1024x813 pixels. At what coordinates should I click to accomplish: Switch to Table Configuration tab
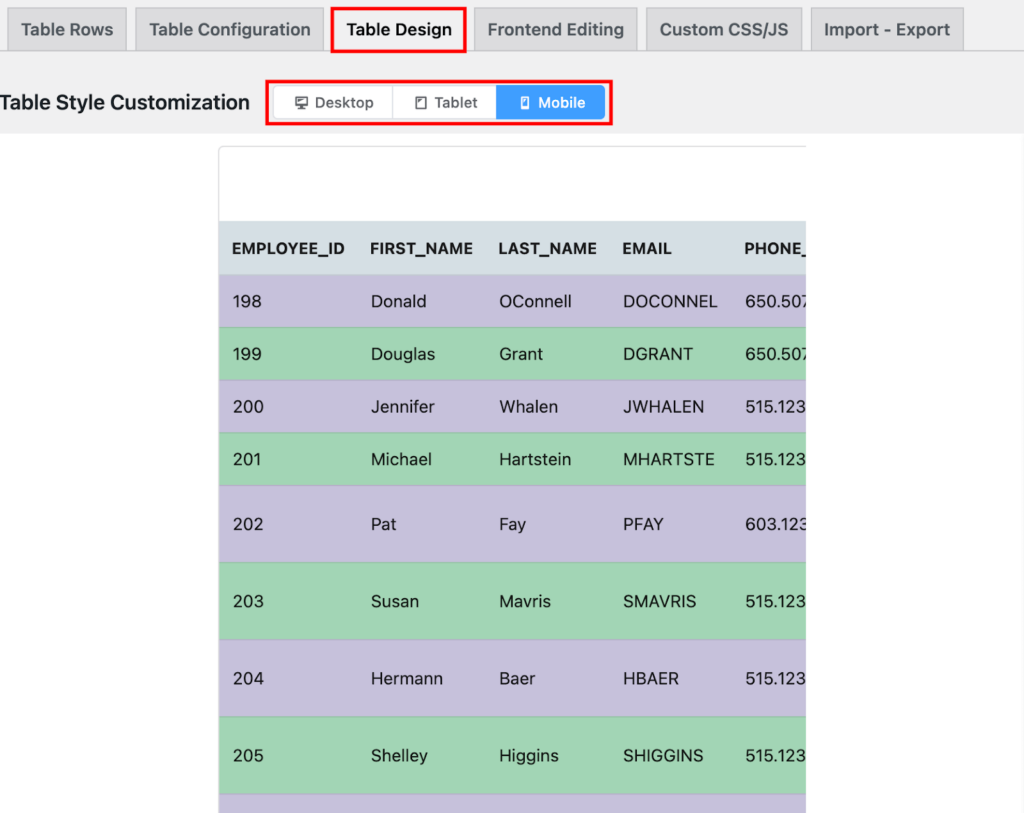pyautogui.click(x=229, y=29)
